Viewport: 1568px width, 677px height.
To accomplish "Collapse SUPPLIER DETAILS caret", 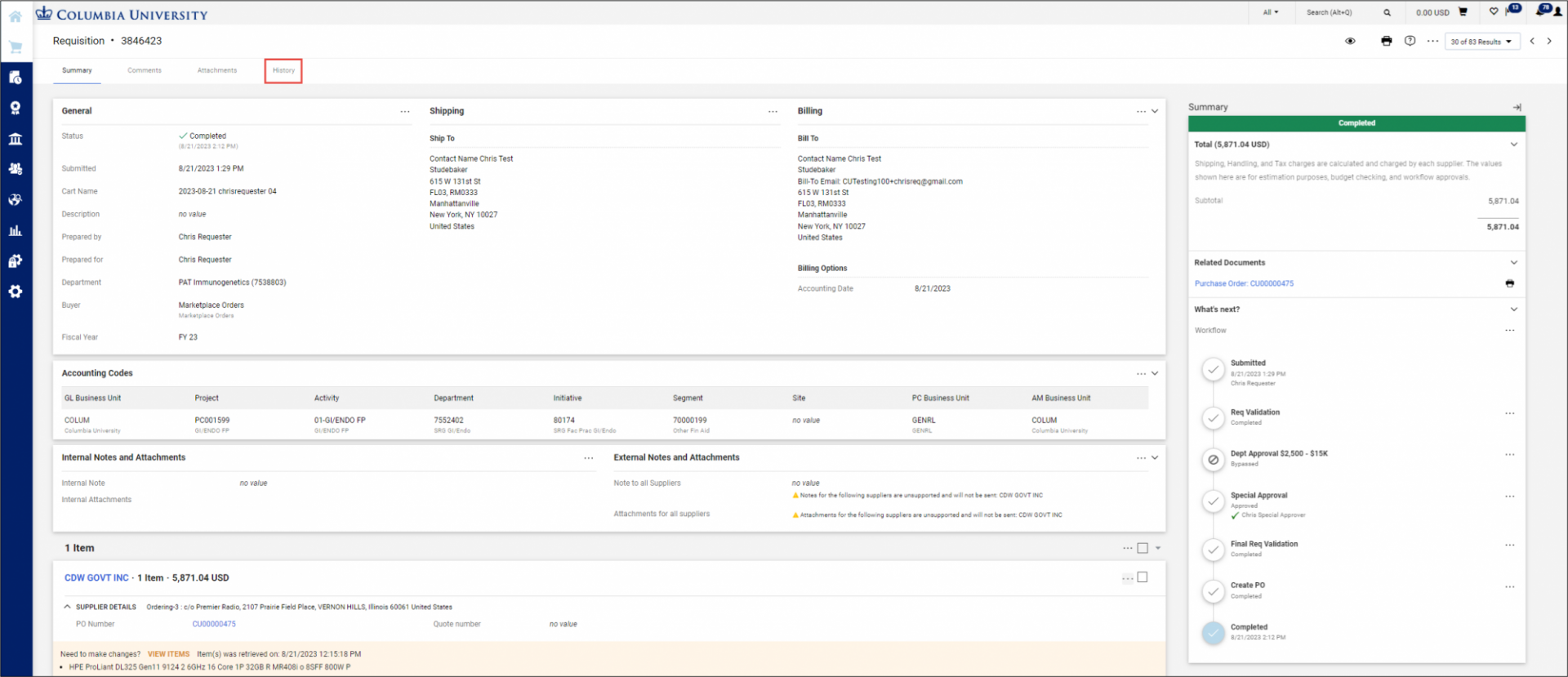I will pyautogui.click(x=68, y=607).
